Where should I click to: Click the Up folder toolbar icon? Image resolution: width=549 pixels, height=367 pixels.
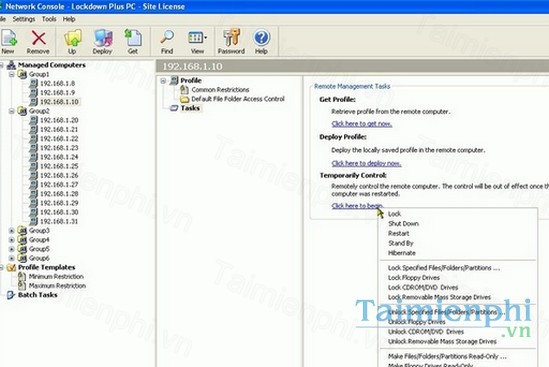coord(72,38)
